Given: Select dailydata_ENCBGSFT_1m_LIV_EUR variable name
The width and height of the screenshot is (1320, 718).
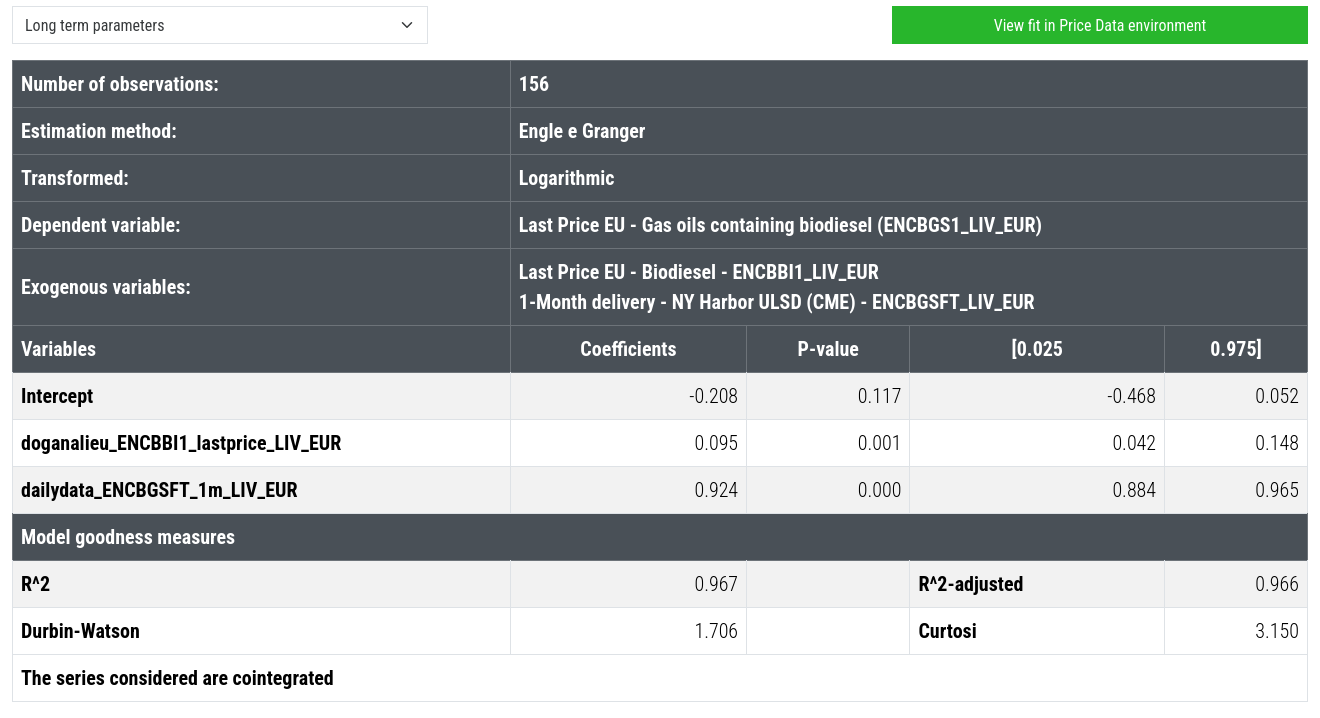Looking at the screenshot, I should coord(159,490).
